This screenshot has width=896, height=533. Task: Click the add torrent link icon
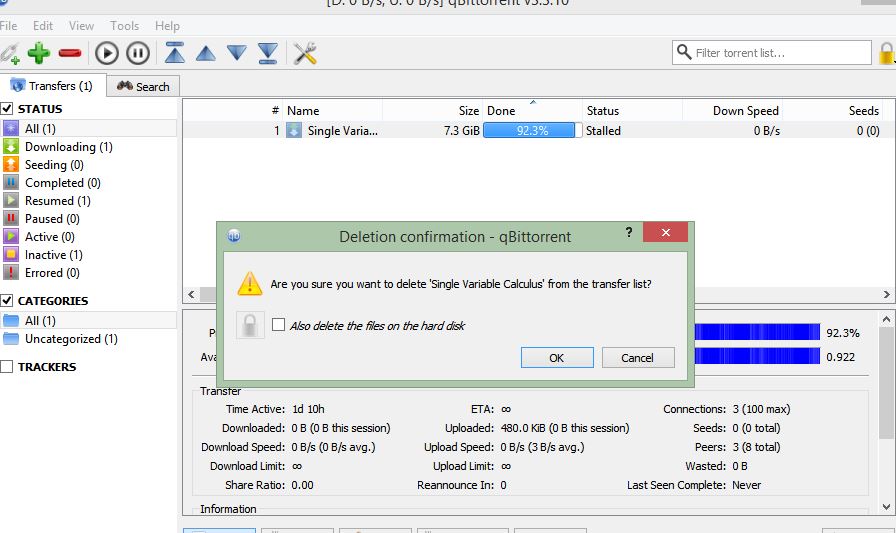[x=10, y=54]
